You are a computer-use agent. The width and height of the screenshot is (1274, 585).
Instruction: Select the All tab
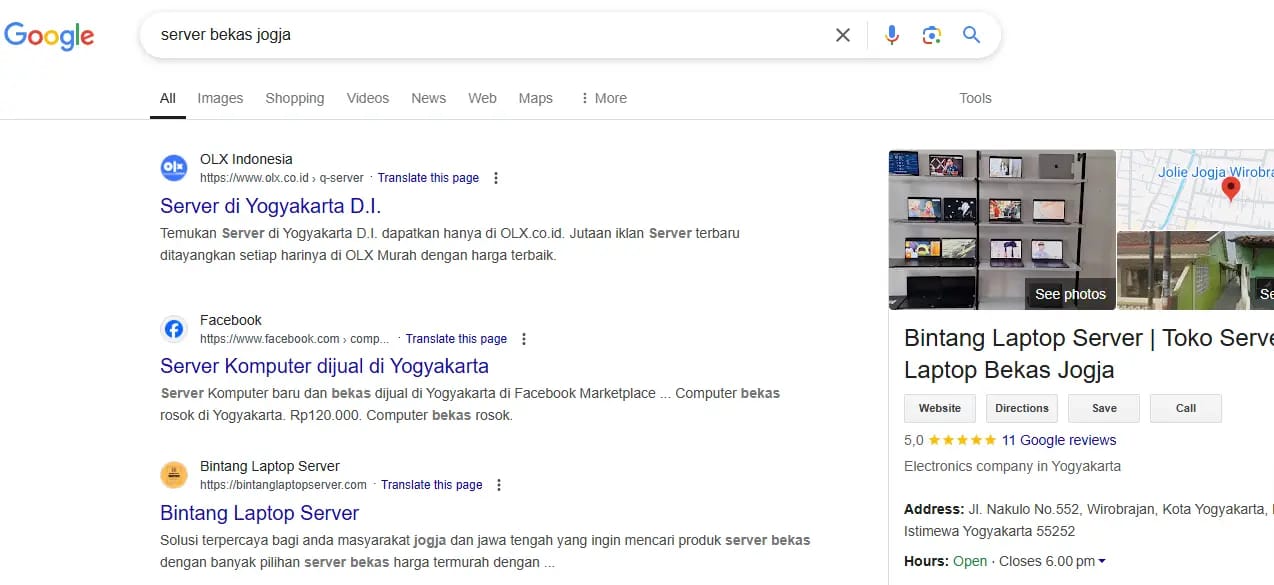[x=168, y=98]
